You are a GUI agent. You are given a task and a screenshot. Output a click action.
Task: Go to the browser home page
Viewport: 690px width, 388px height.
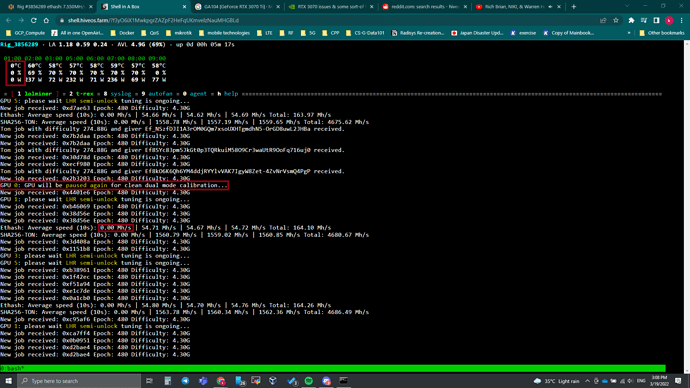pos(46,20)
